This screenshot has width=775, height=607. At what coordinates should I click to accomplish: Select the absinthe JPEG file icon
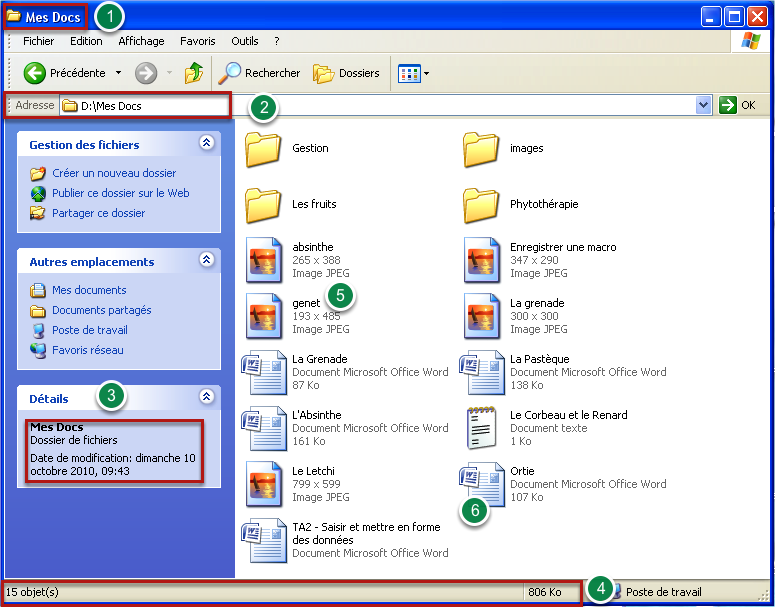pyautogui.click(x=264, y=260)
